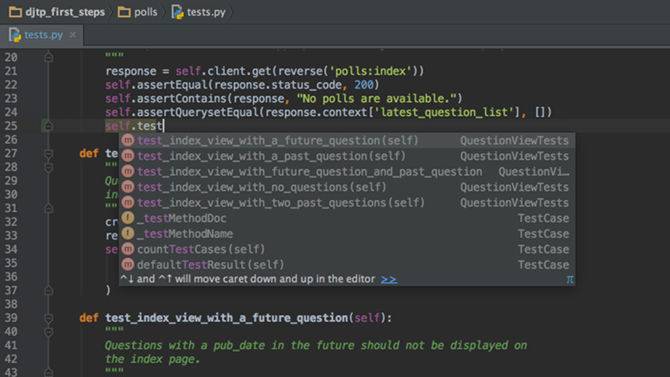Click method icon beside test_index_view_with_two_past_questions
This screenshot has height=377, width=670.
128,202
